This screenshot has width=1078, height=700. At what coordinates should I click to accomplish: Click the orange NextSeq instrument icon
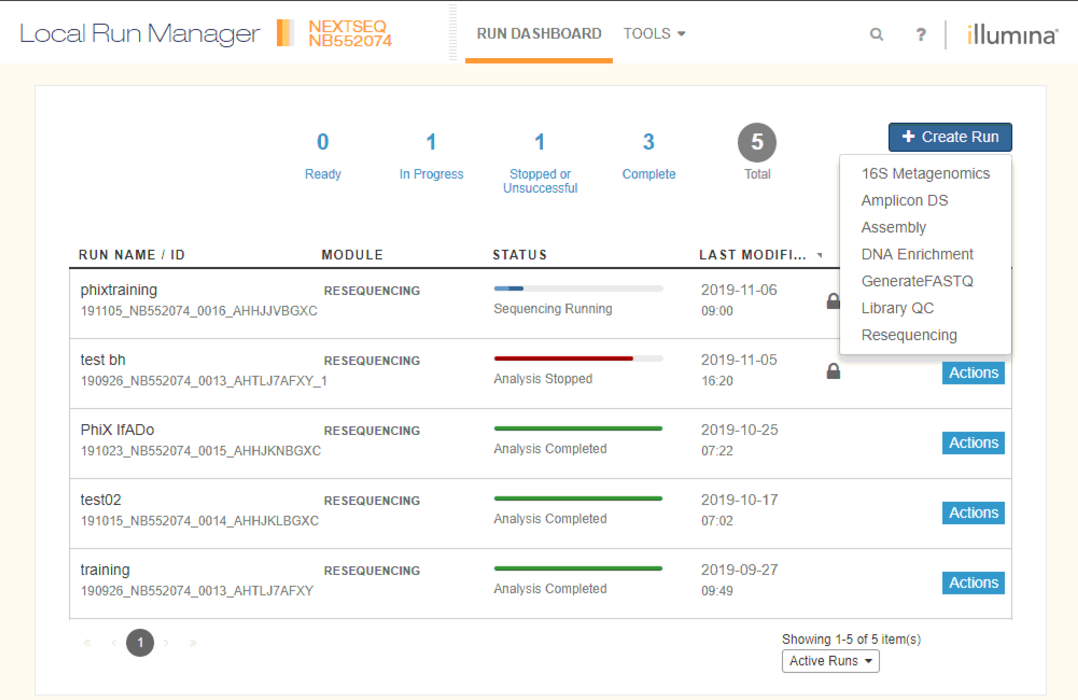click(x=285, y=33)
